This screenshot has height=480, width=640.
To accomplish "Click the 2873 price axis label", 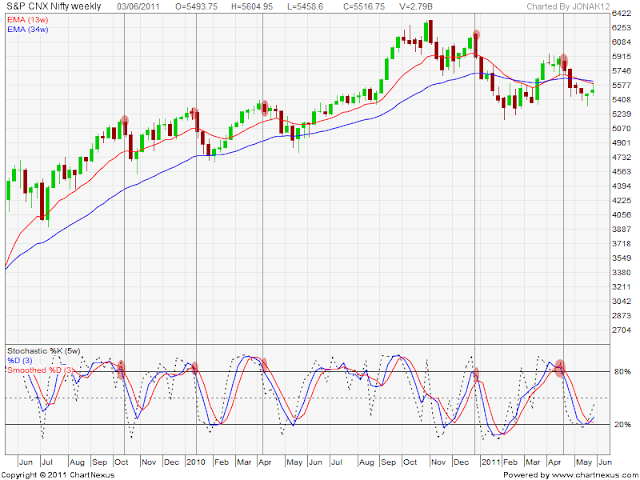I will 622,316.
